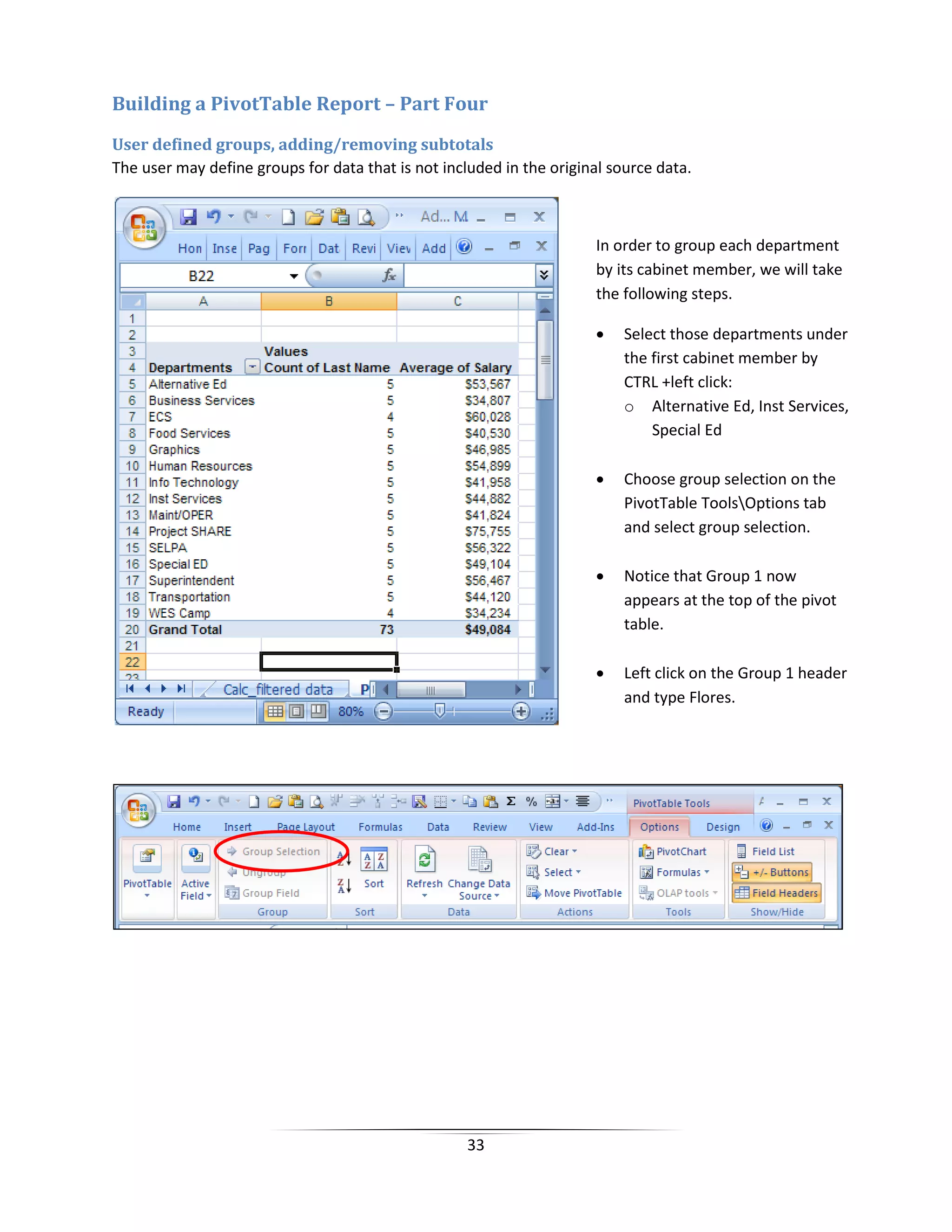Open Name Box dropdown arrow
The image size is (952, 1232).
tap(294, 277)
